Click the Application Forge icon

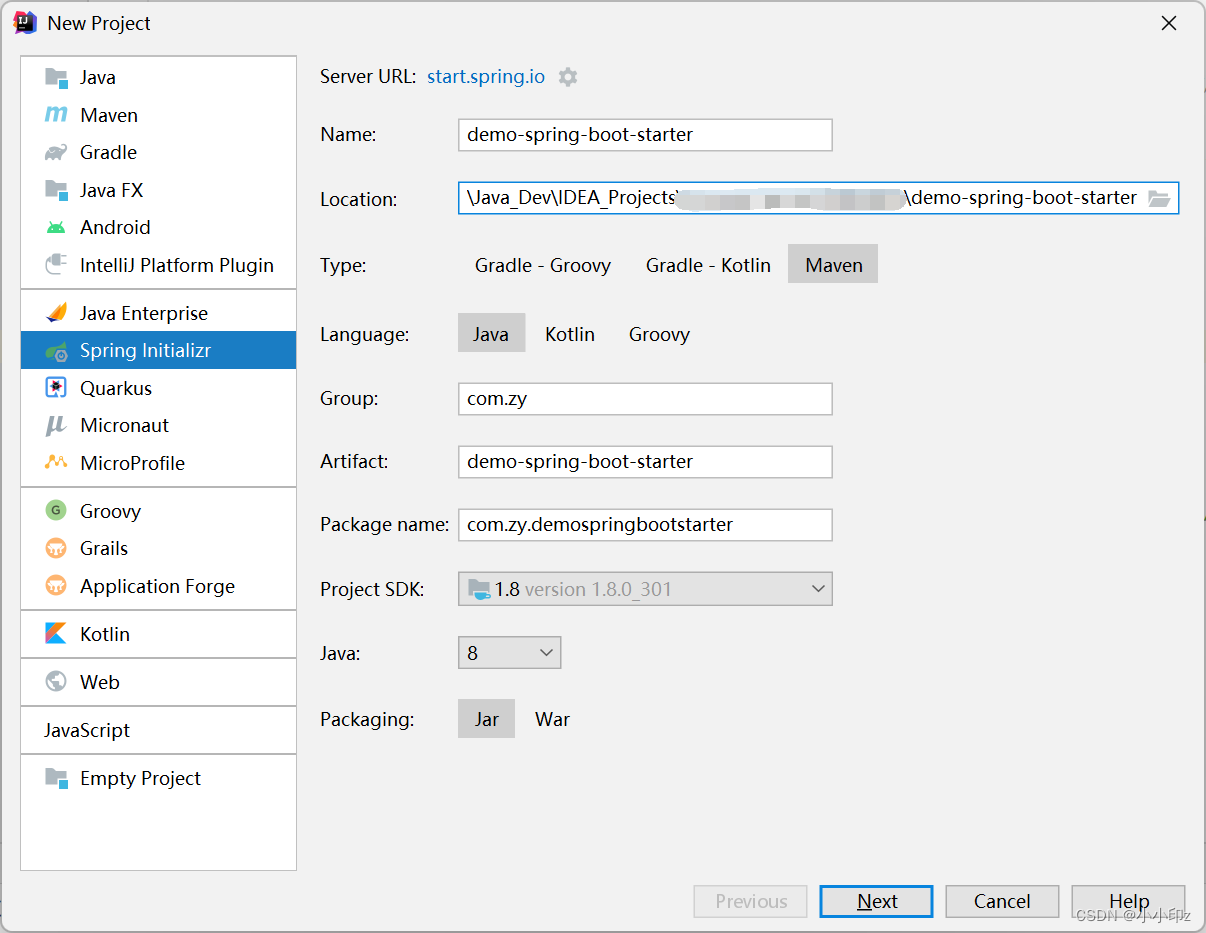[x=56, y=586]
